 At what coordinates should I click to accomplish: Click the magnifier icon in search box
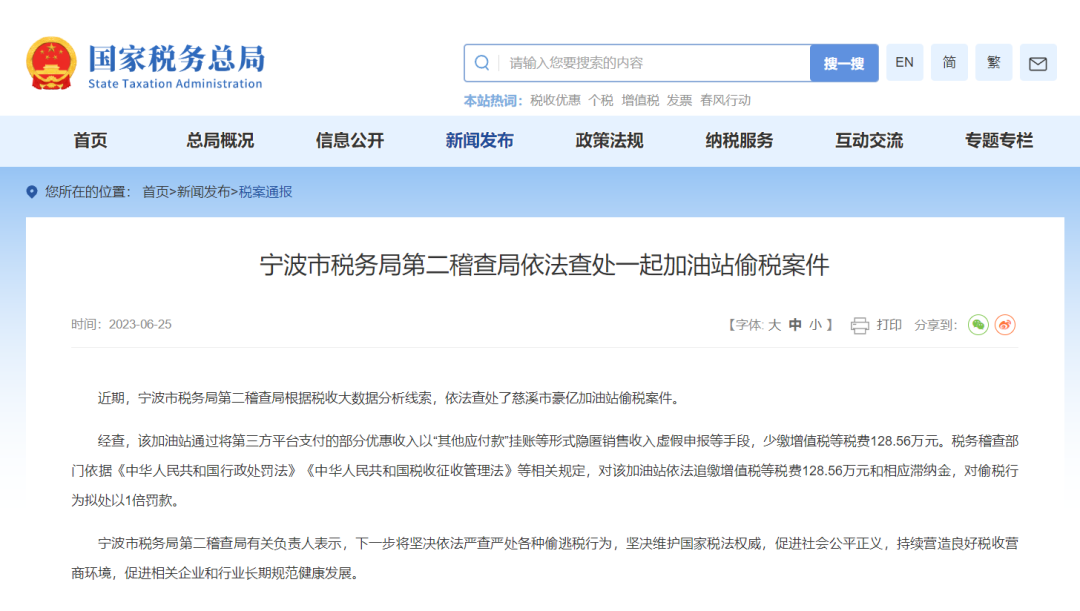pyautogui.click(x=482, y=63)
